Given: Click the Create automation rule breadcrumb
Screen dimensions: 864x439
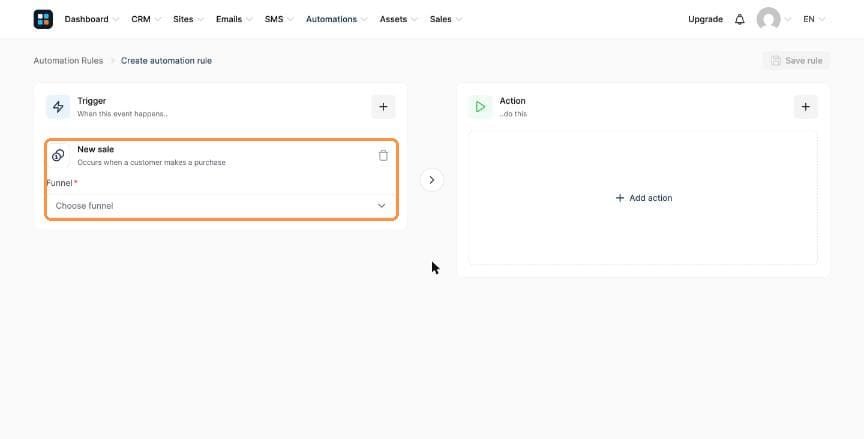Looking at the screenshot, I should click(166, 61).
